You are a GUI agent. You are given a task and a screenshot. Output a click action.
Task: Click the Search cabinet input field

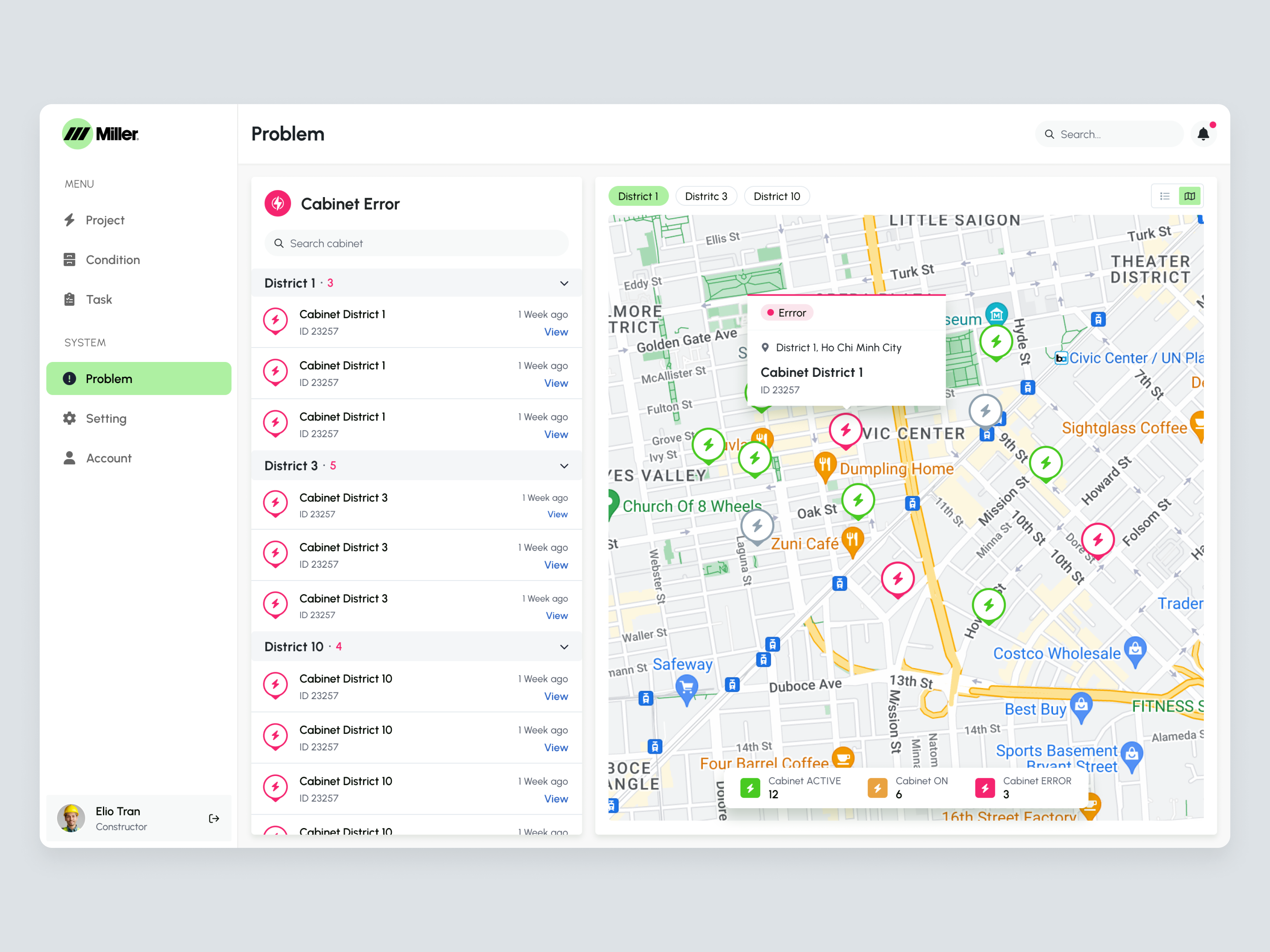(x=416, y=243)
